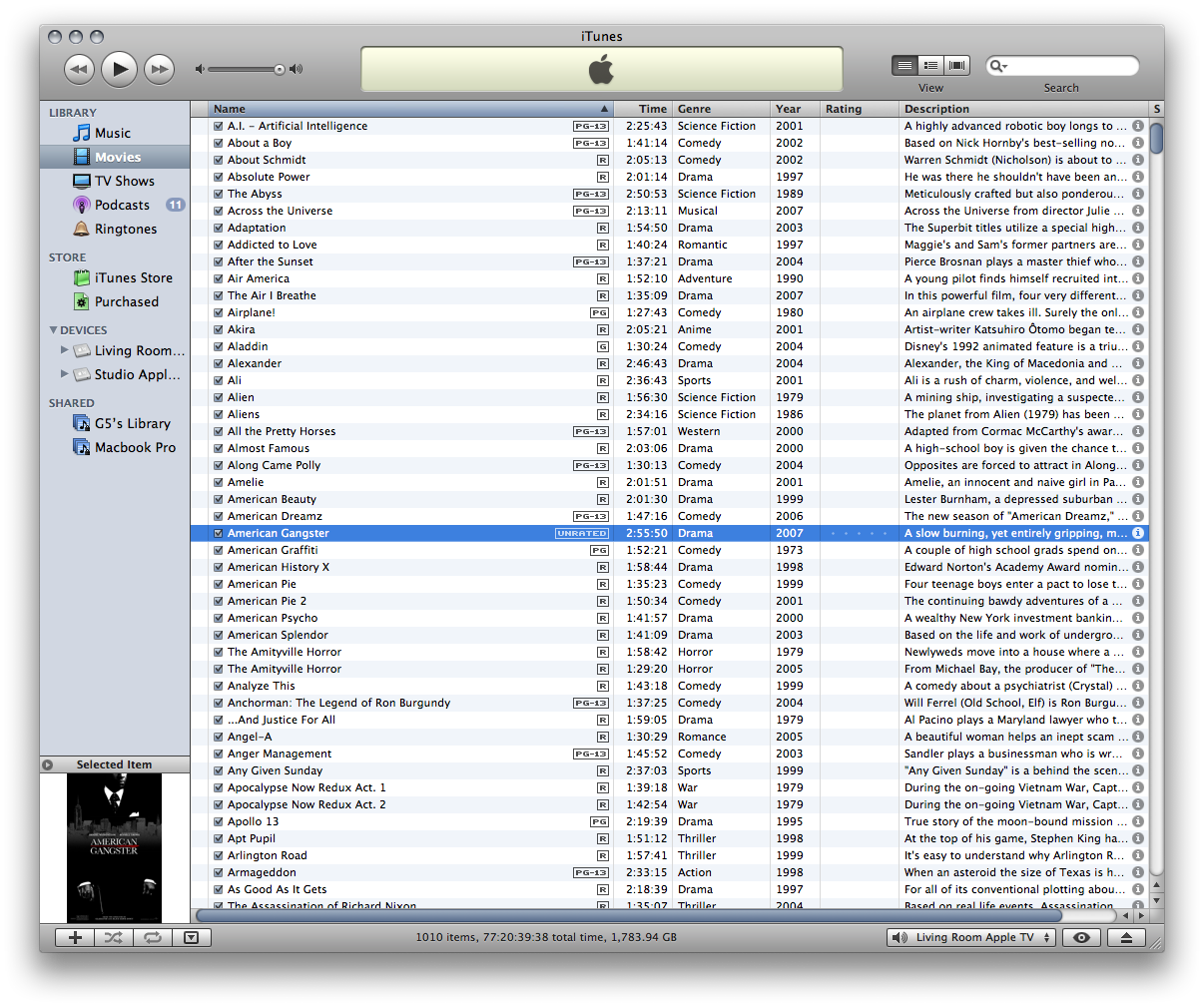Screen dimensions: 1204x1007
Task: Click the Music library icon
Action: click(82, 133)
